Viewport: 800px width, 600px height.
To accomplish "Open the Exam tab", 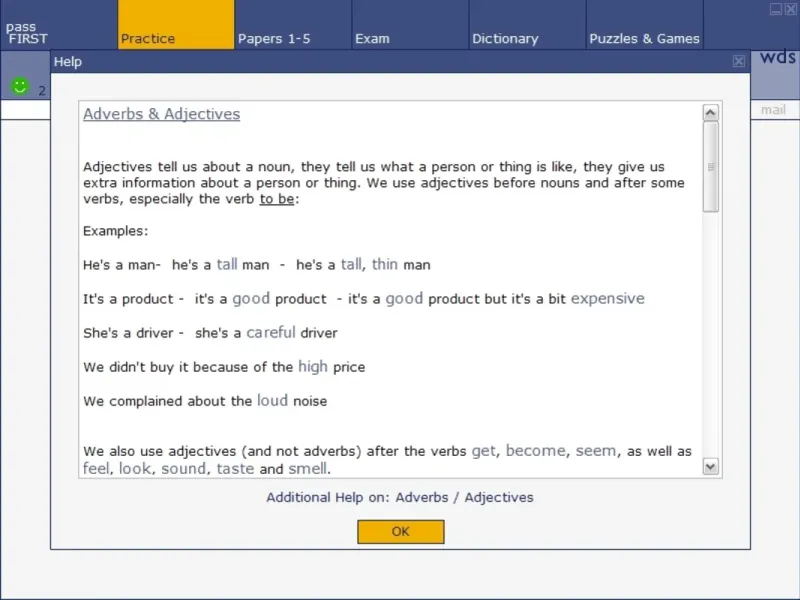I will point(410,25).
